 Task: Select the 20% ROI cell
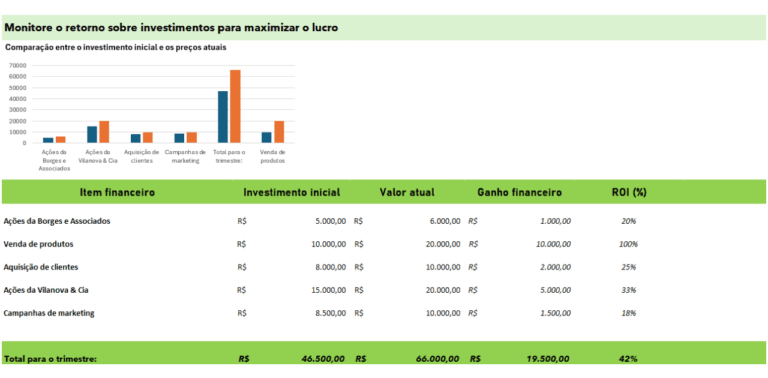click(628, 221)
